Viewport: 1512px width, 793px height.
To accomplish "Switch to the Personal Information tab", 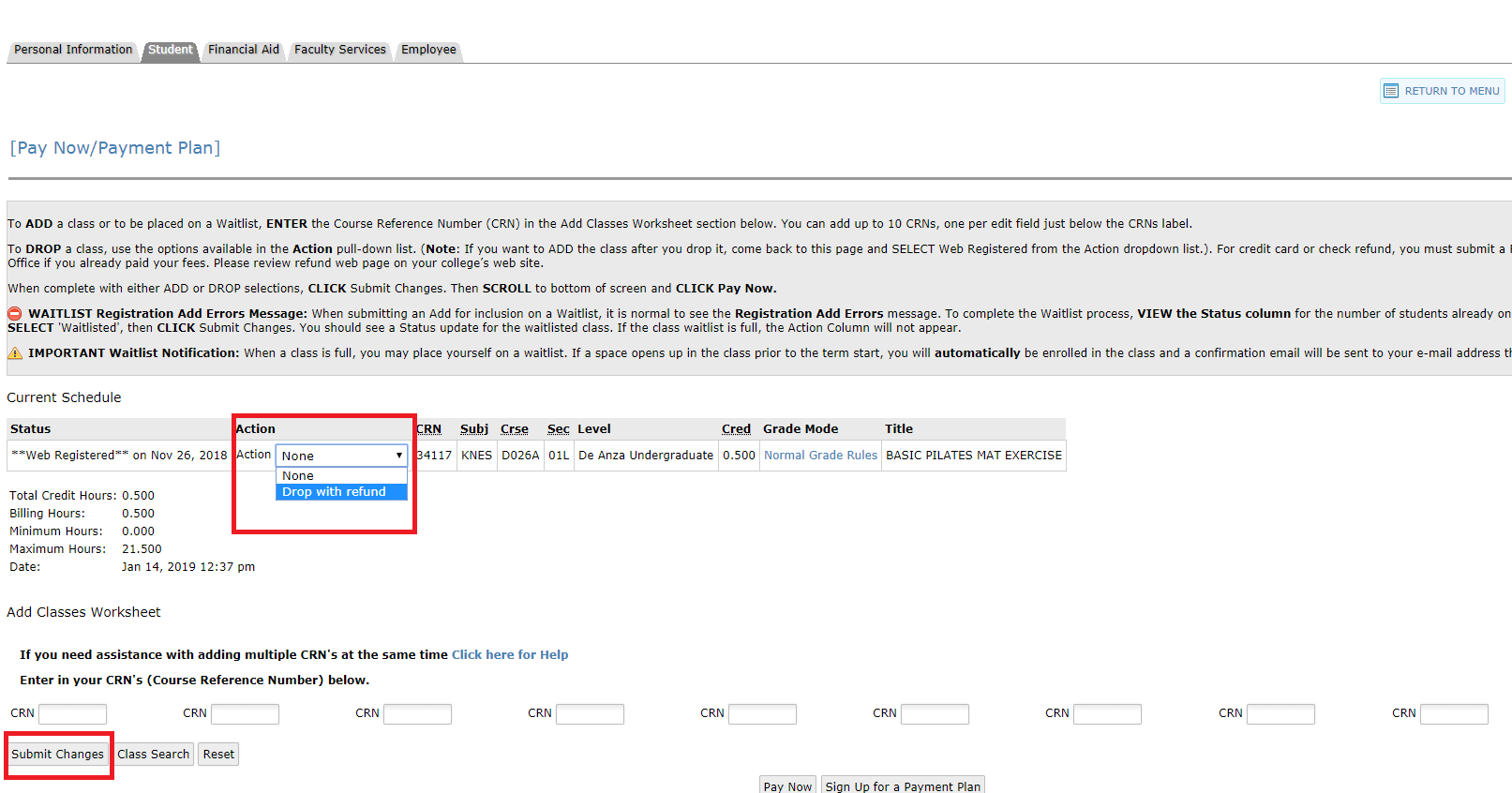I will click(73, 50).
